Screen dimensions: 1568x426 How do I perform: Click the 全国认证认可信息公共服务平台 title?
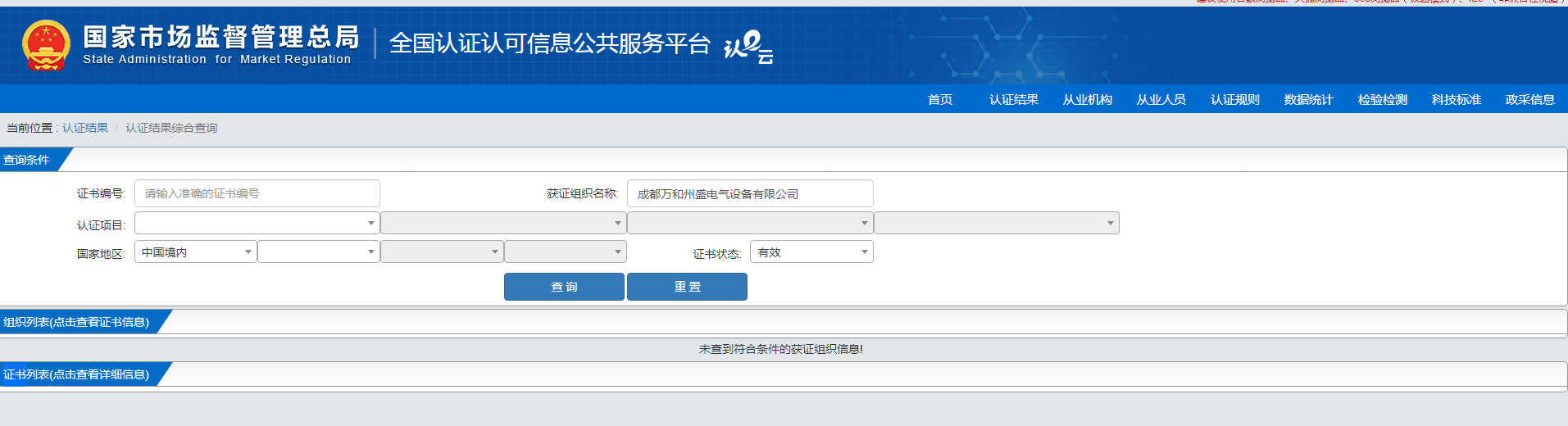point(549,43)
